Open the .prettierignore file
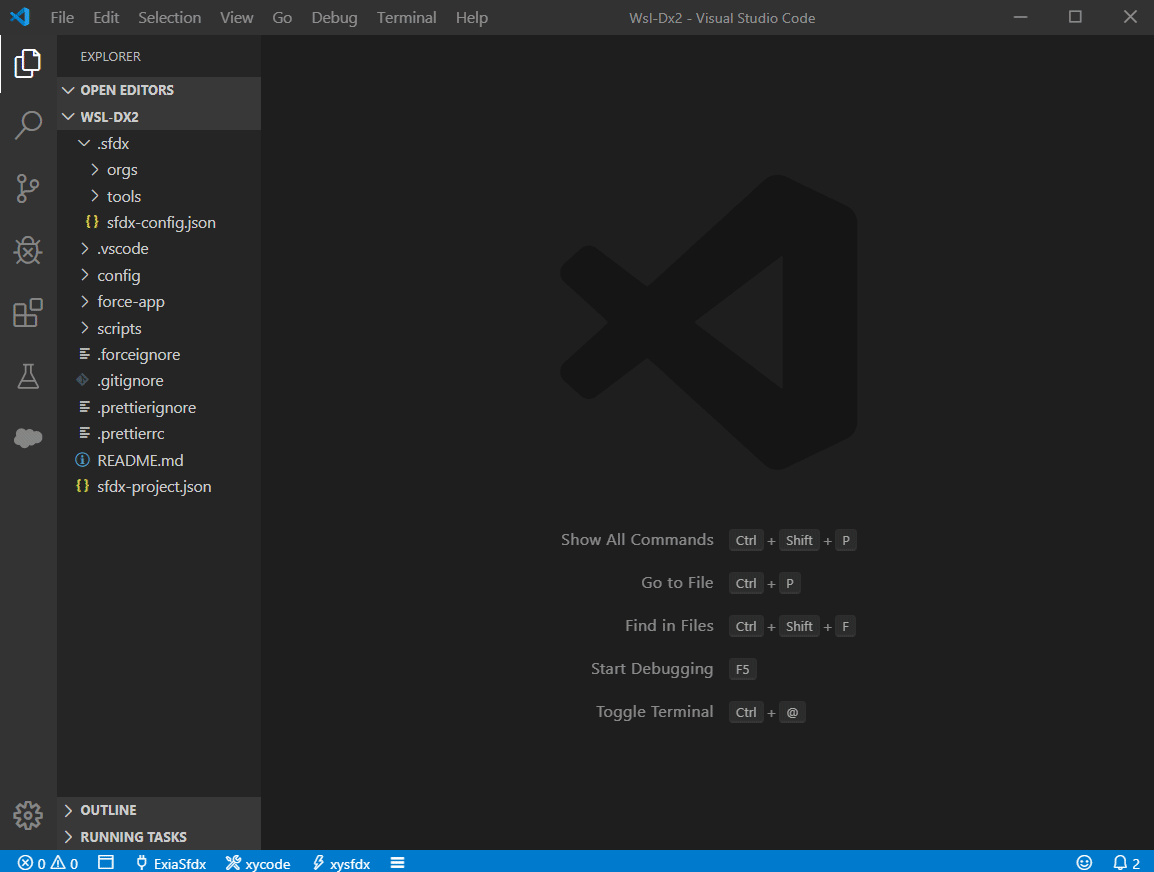1154x872 pixels. [159, 408]
